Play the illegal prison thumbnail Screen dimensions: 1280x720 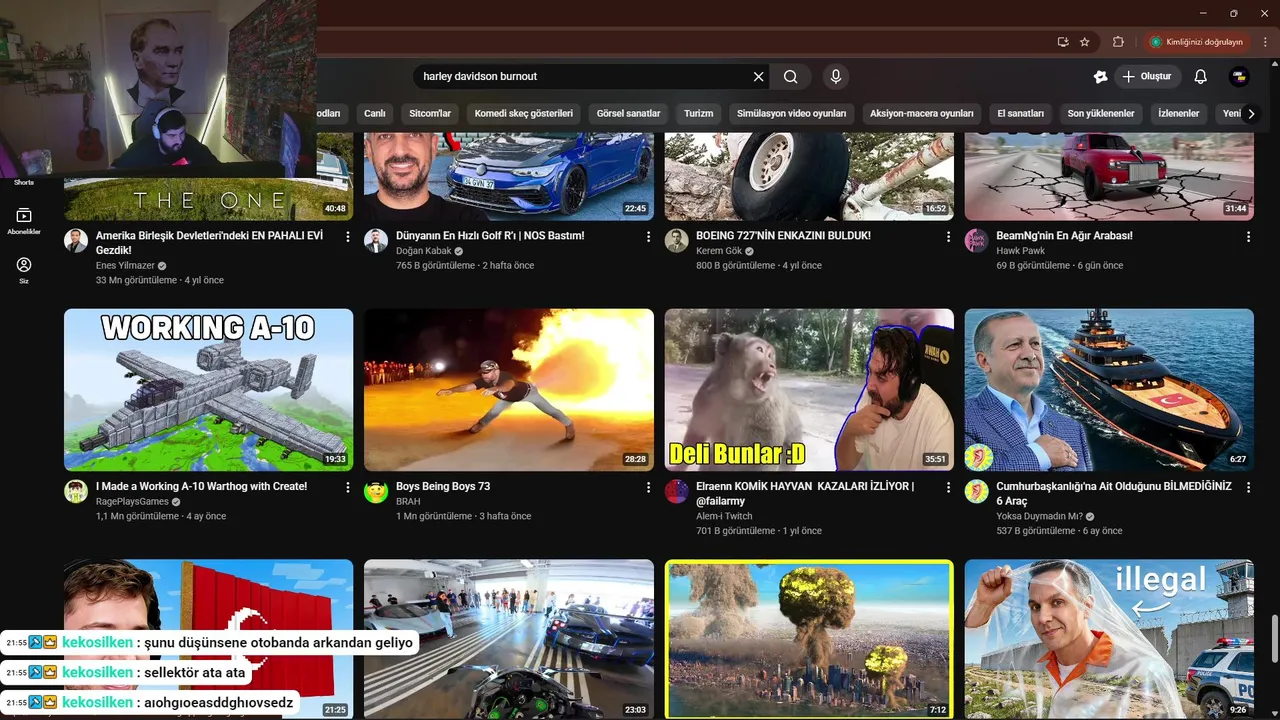click(x=1109, y=640)
